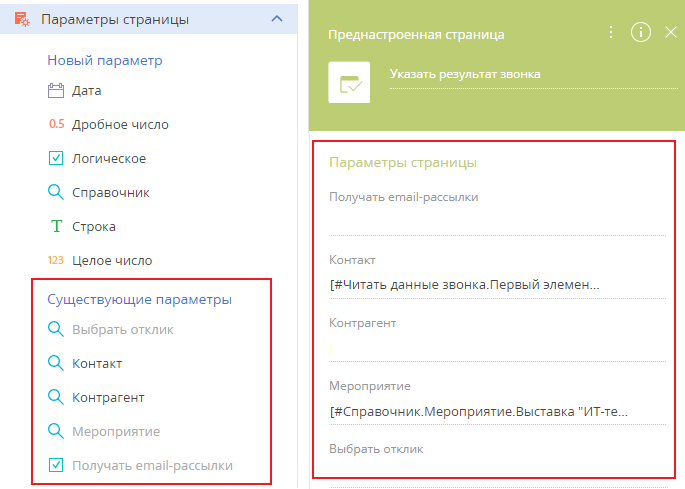This screenshot has width=685, height=489.
Task: Close the Преднастроенная страница panel
Action: 671,32
